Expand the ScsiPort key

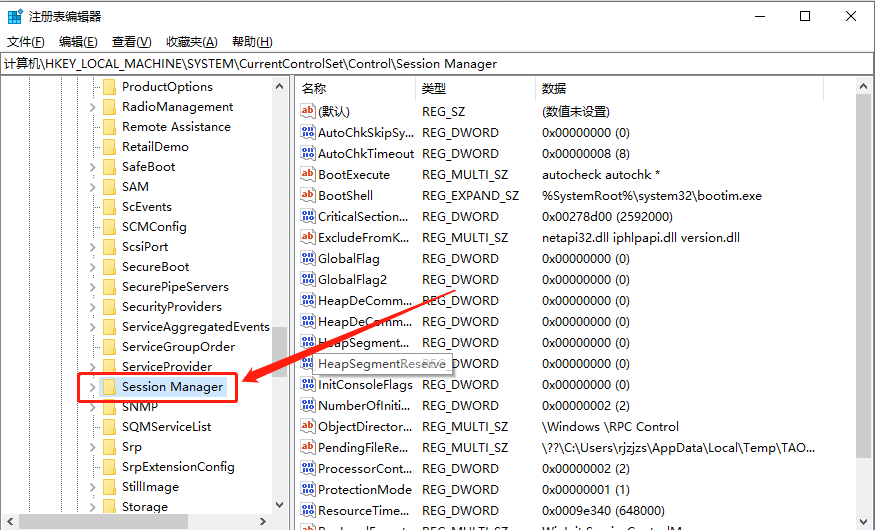pos(93,247)
